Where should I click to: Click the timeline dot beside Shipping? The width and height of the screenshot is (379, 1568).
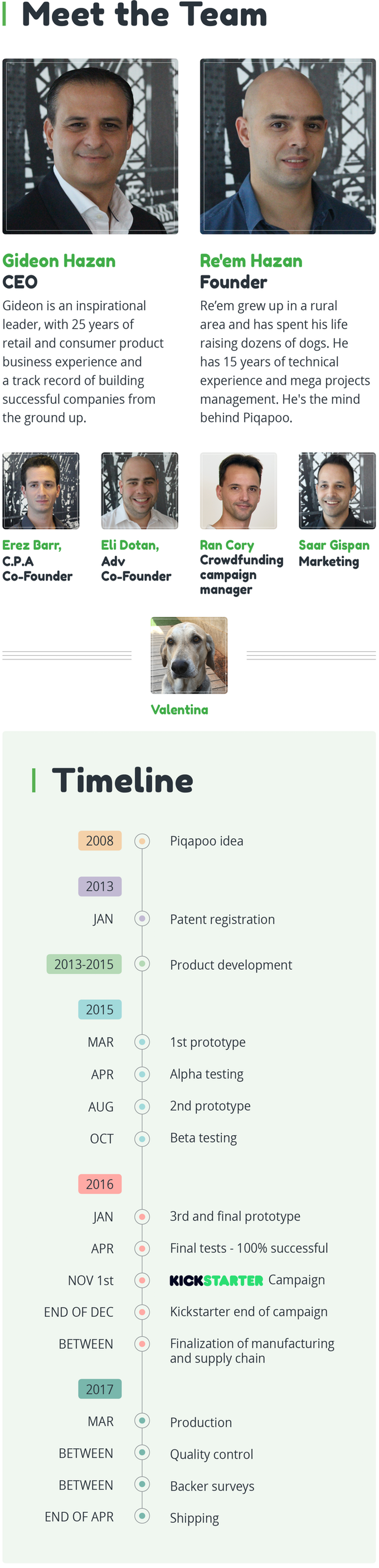tap(142, 1516)
